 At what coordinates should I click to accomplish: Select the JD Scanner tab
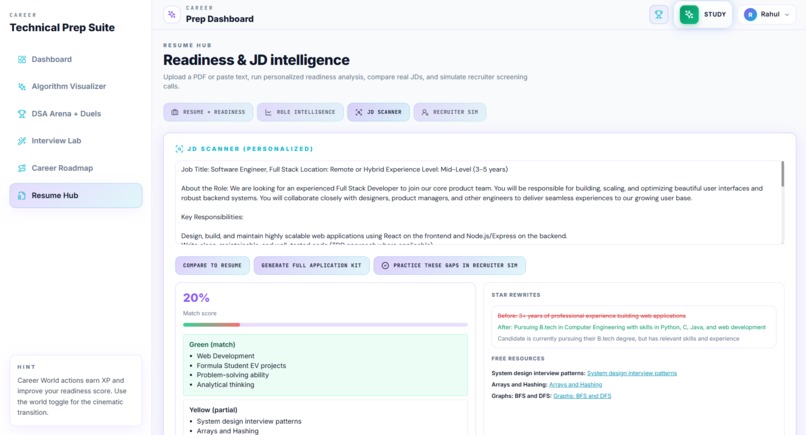pyautogui.click(x=378, y=112)
